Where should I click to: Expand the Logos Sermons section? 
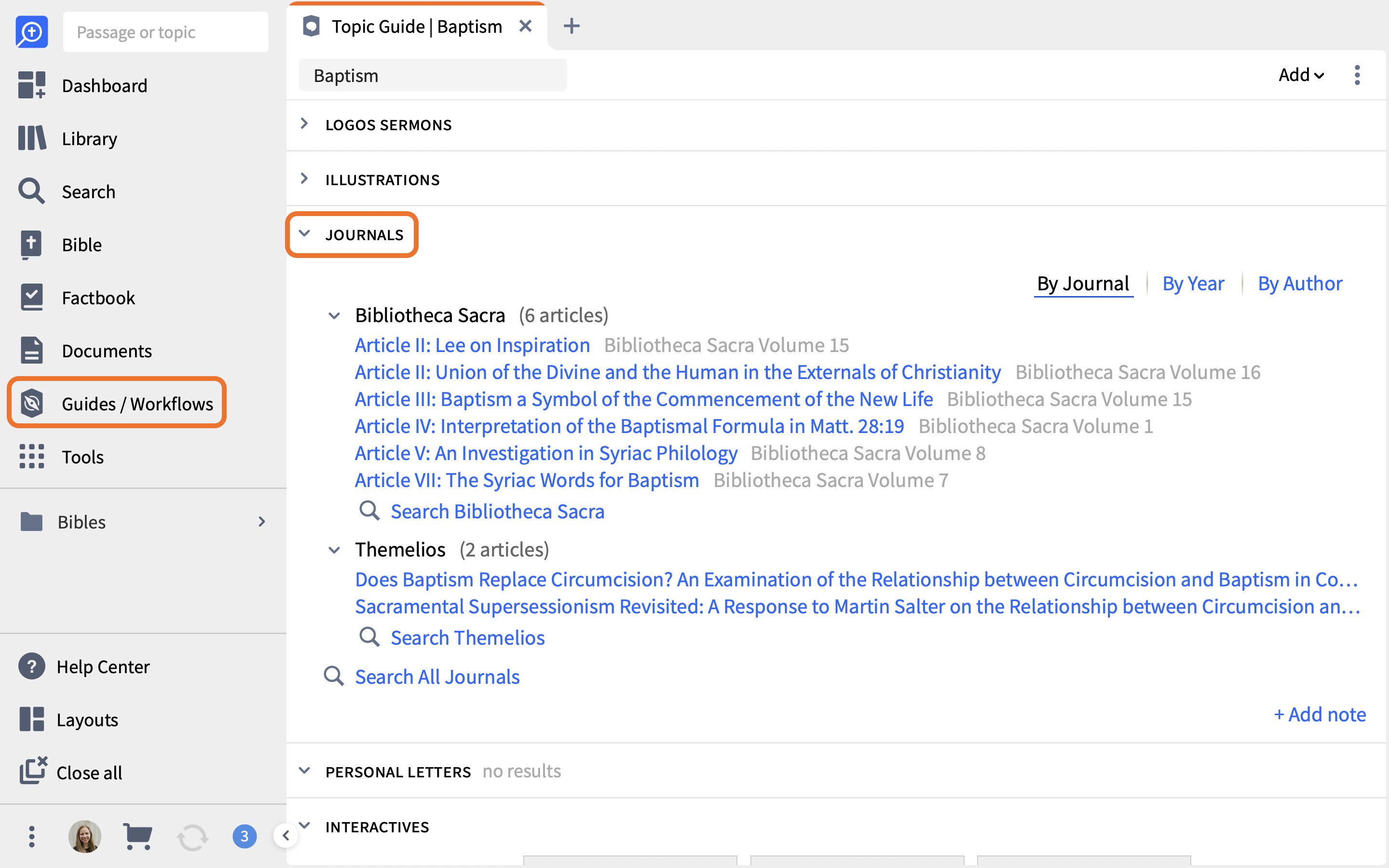point(304,123)
